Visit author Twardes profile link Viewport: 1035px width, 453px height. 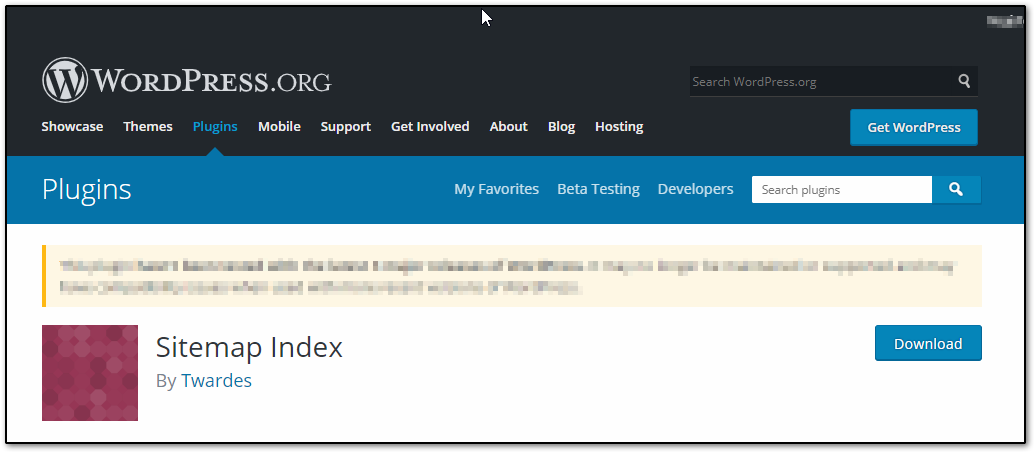coord(216,381)
